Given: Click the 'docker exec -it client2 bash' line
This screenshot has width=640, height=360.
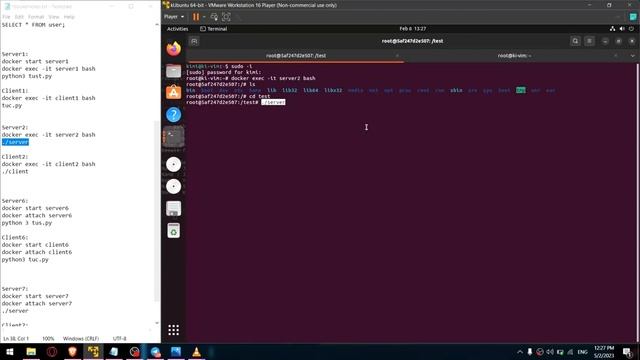Looking at the screenshot, I should [x=49, y=164].
